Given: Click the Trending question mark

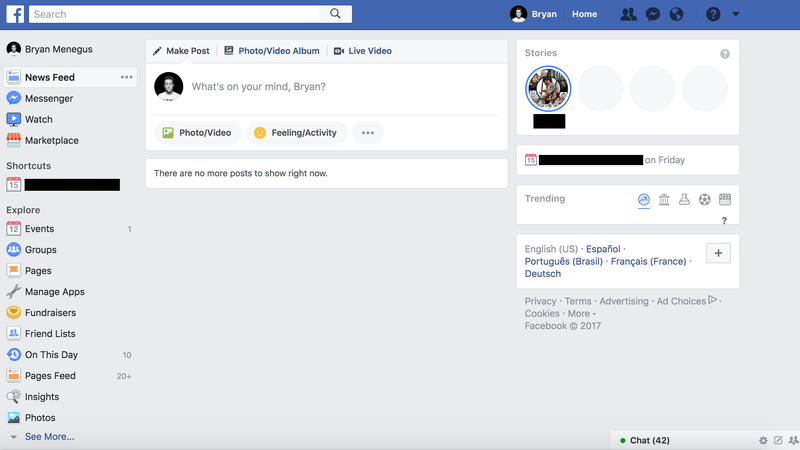Looking at the screenshot, I should (x=724, y=220).
